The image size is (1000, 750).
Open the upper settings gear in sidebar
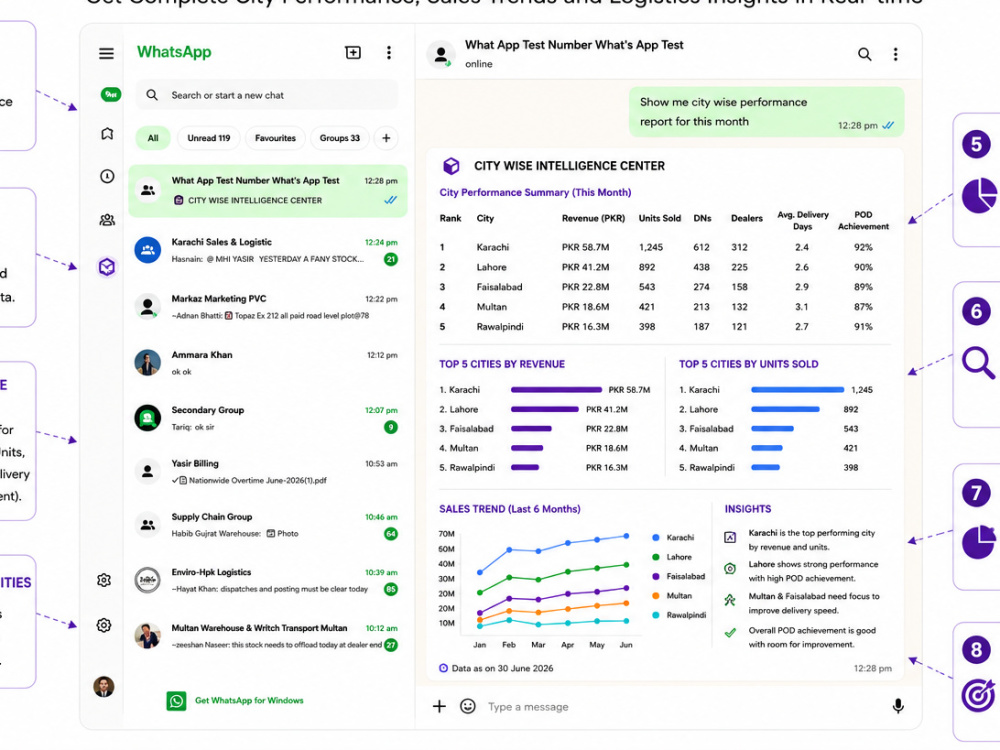[104, 580]
